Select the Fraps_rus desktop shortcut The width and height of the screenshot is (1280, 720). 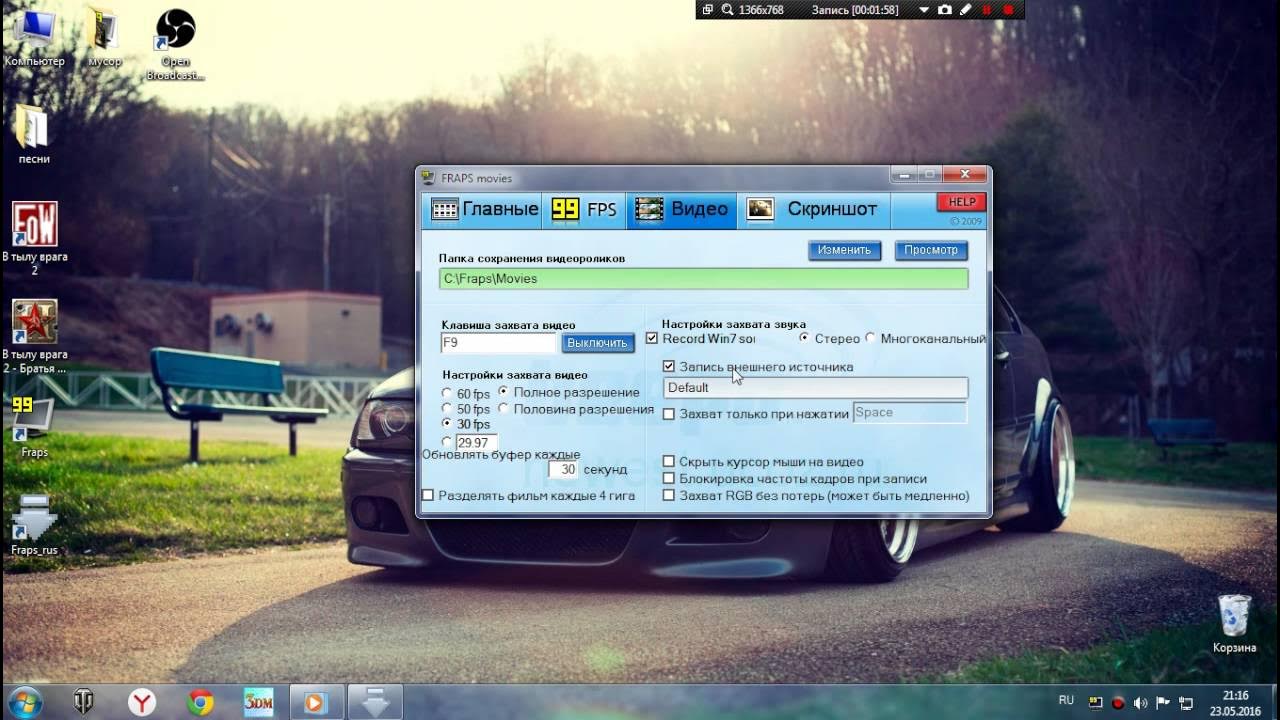(x=34, y=525)
